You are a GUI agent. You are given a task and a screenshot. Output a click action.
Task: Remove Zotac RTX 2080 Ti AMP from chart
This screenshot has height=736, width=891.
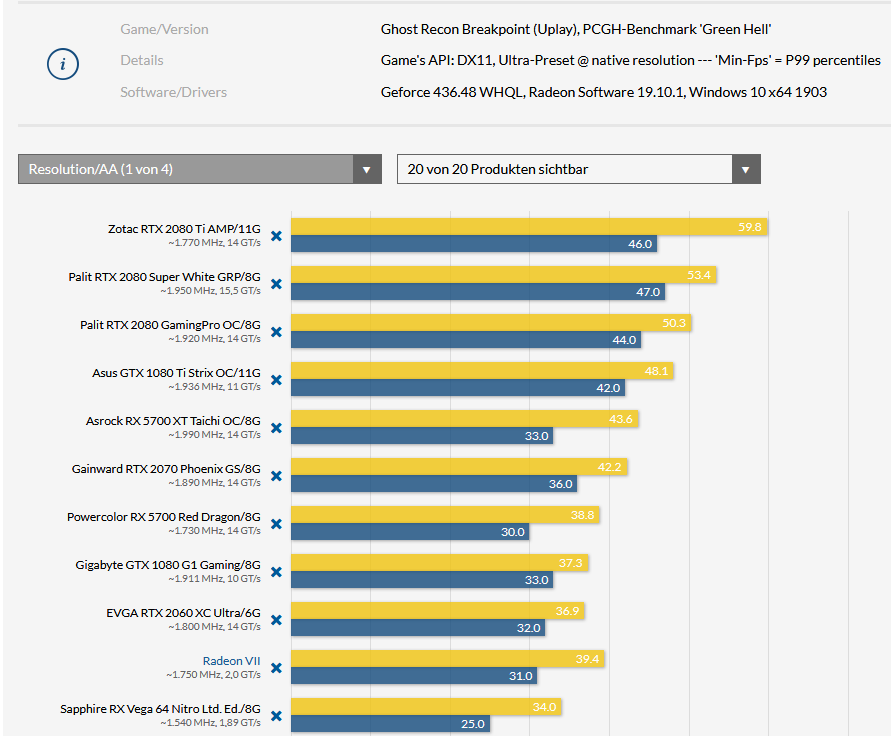pyautogui.click(x=276, y=236)
